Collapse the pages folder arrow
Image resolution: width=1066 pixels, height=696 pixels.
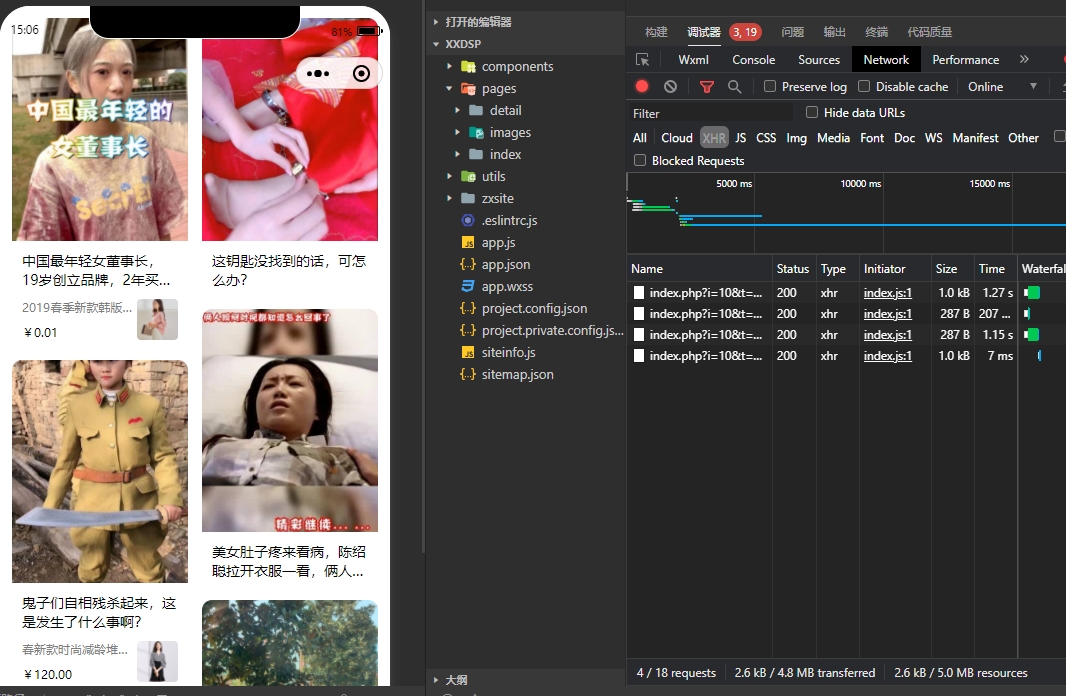(x=449, y=88)
